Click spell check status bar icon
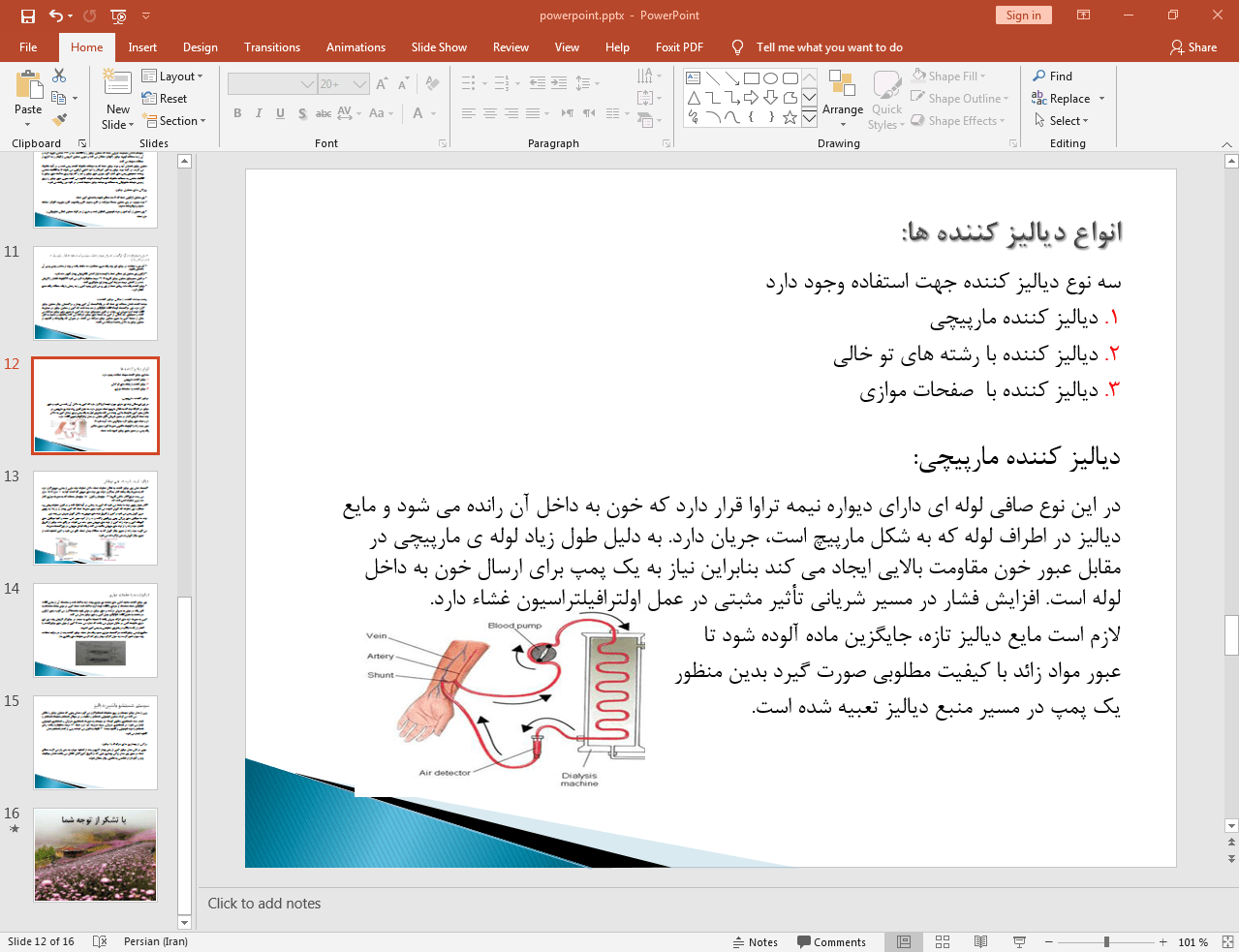Image resolution: width=1239 pixels, height=952 pixels. pos(99,941)
